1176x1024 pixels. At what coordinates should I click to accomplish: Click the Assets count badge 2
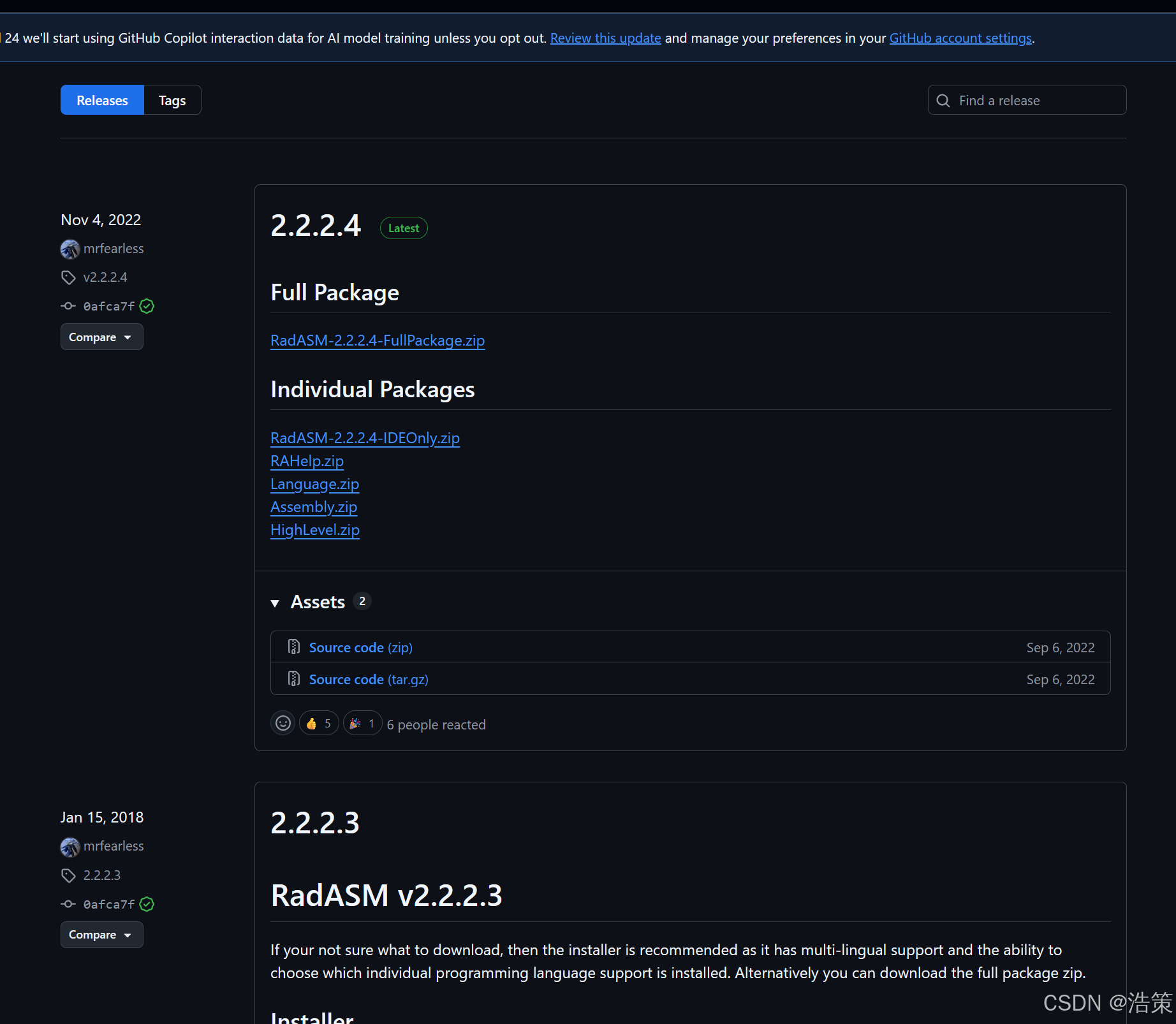362,601
